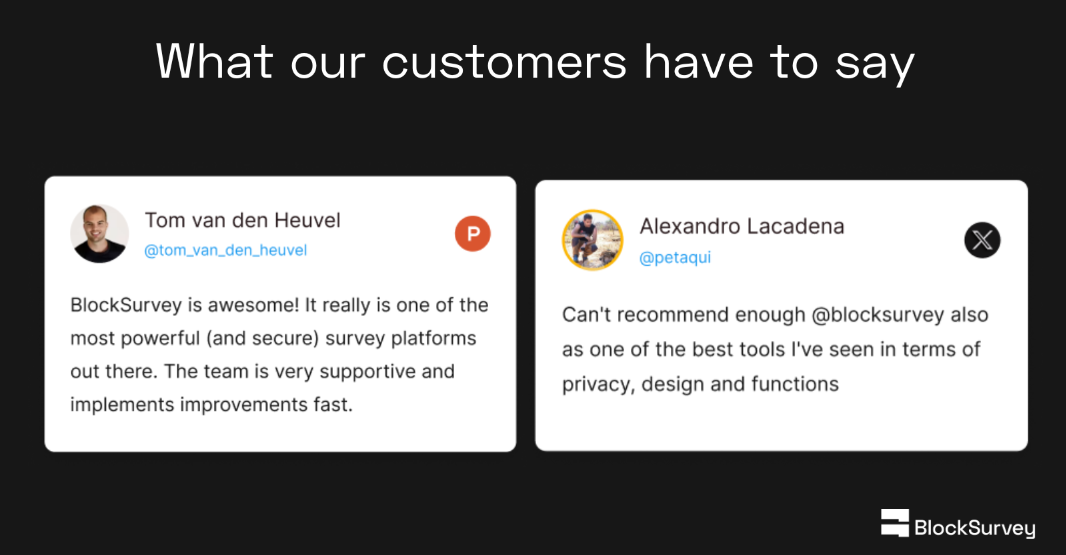Screen dimensions: 1066x555
Task: Click the word "customers" in the heading
Action: (x=504, y=63)
